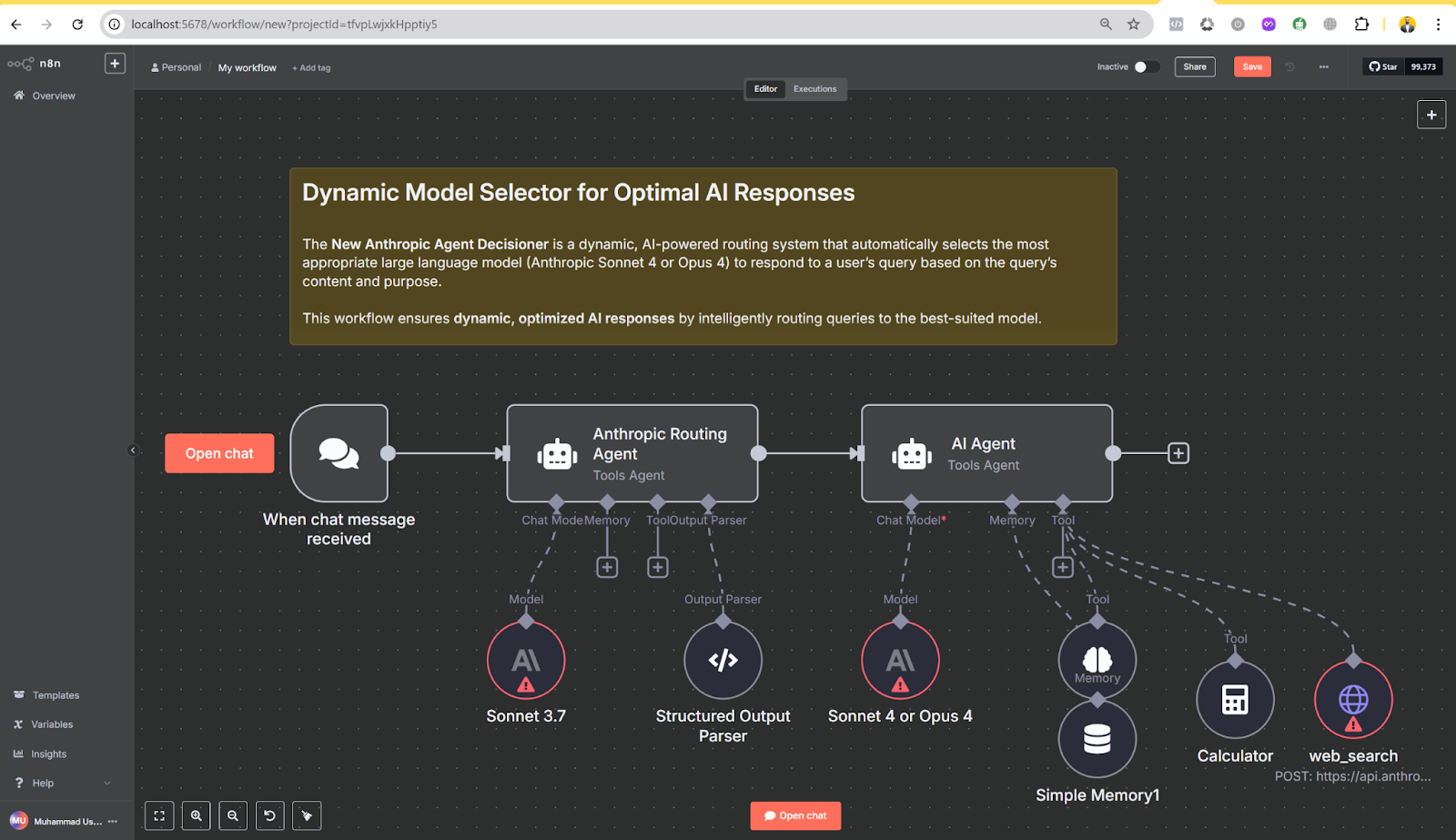Go back in the browser

[x=16, y=25]
